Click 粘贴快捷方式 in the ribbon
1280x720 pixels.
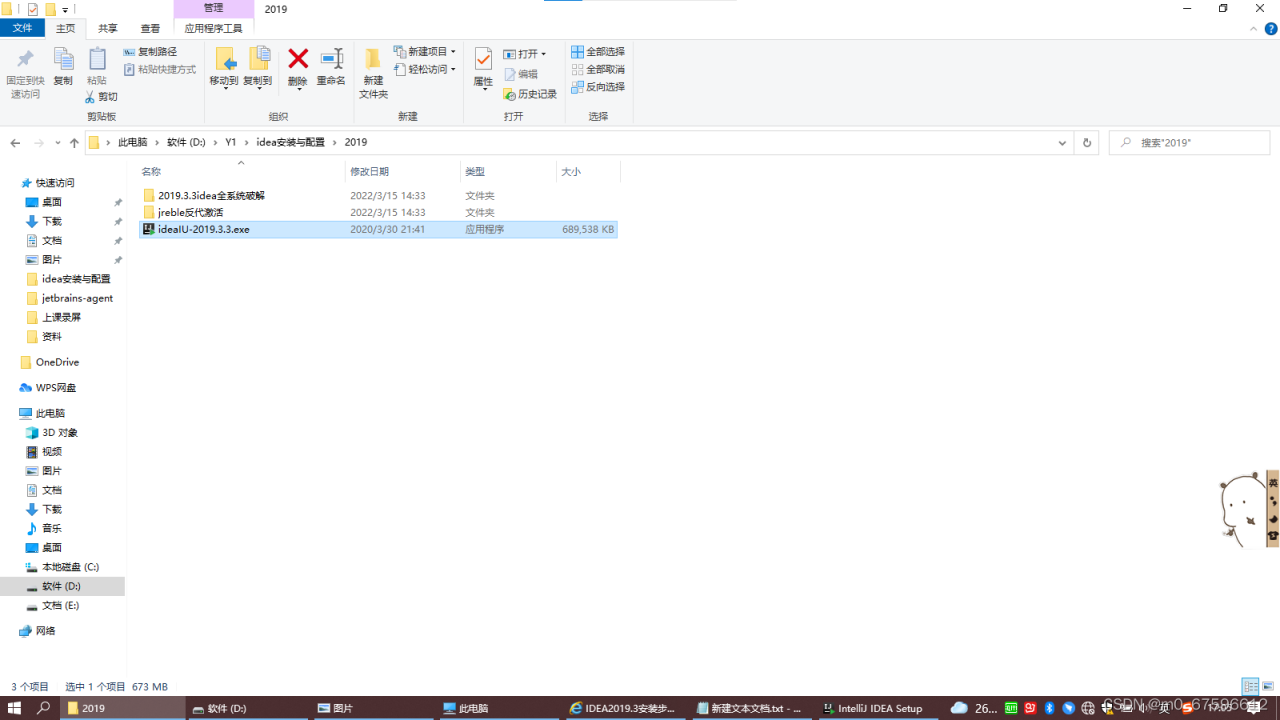(160, 70)
